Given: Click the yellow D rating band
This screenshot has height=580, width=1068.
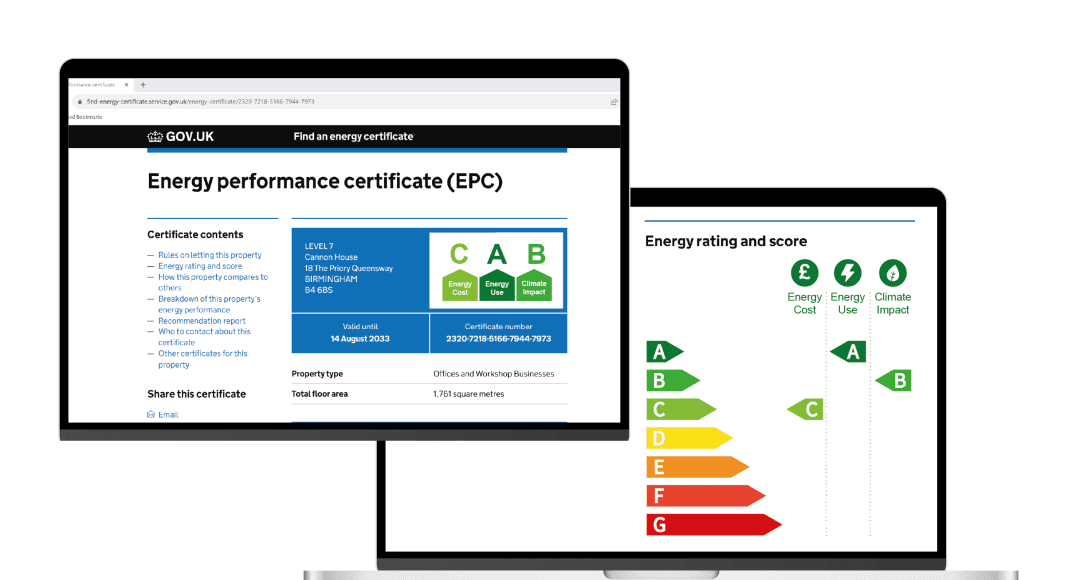Looking at the screenshot, I should click(x=689, y=438).
